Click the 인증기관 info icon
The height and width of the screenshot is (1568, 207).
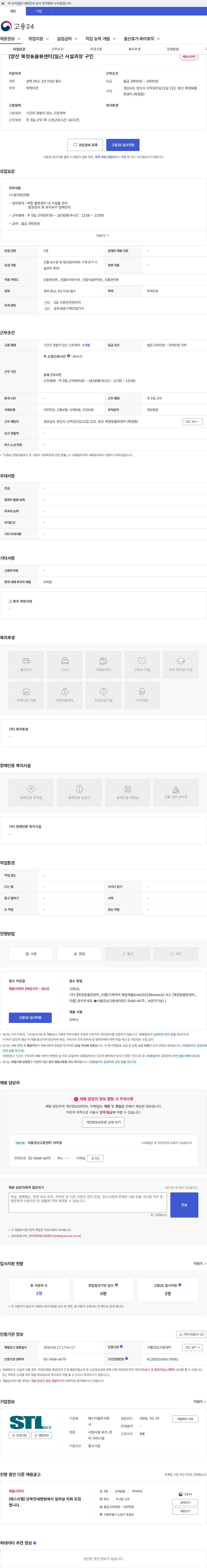pos(121,1346)
